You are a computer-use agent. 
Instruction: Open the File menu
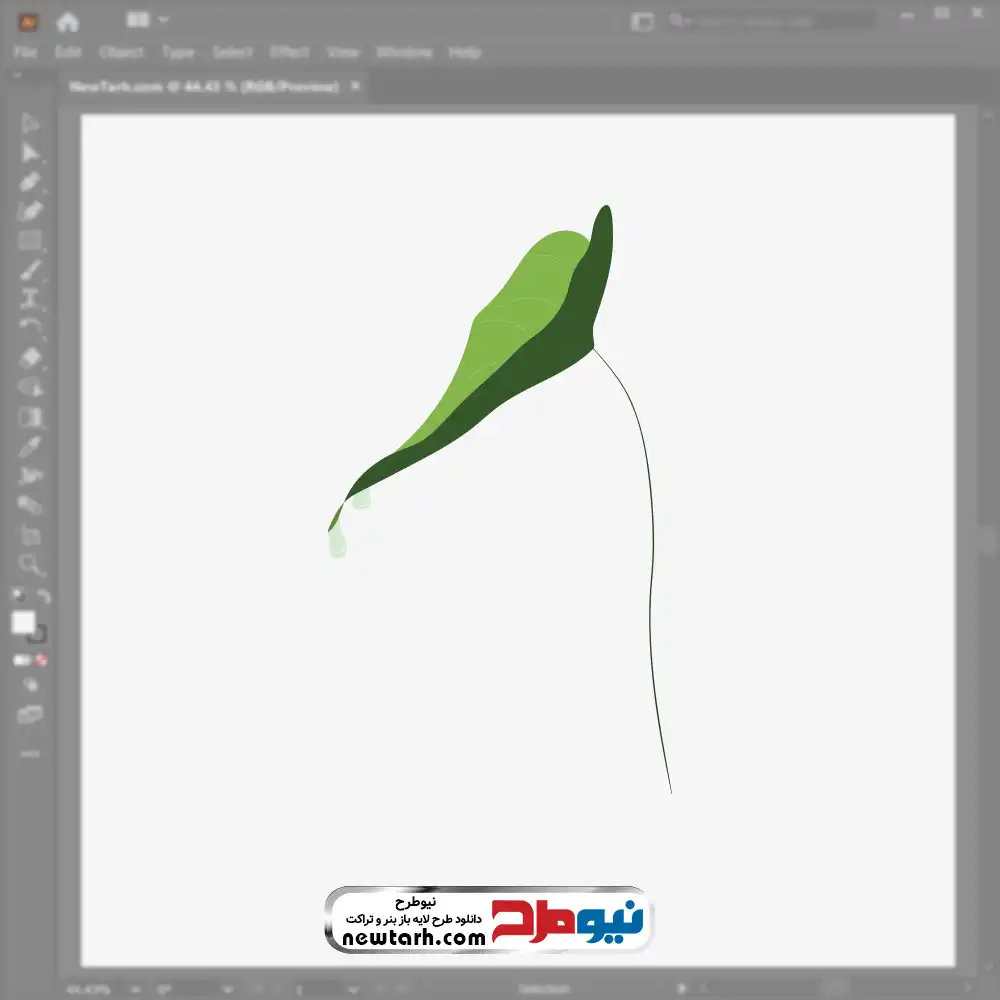[x=26, y=52]
